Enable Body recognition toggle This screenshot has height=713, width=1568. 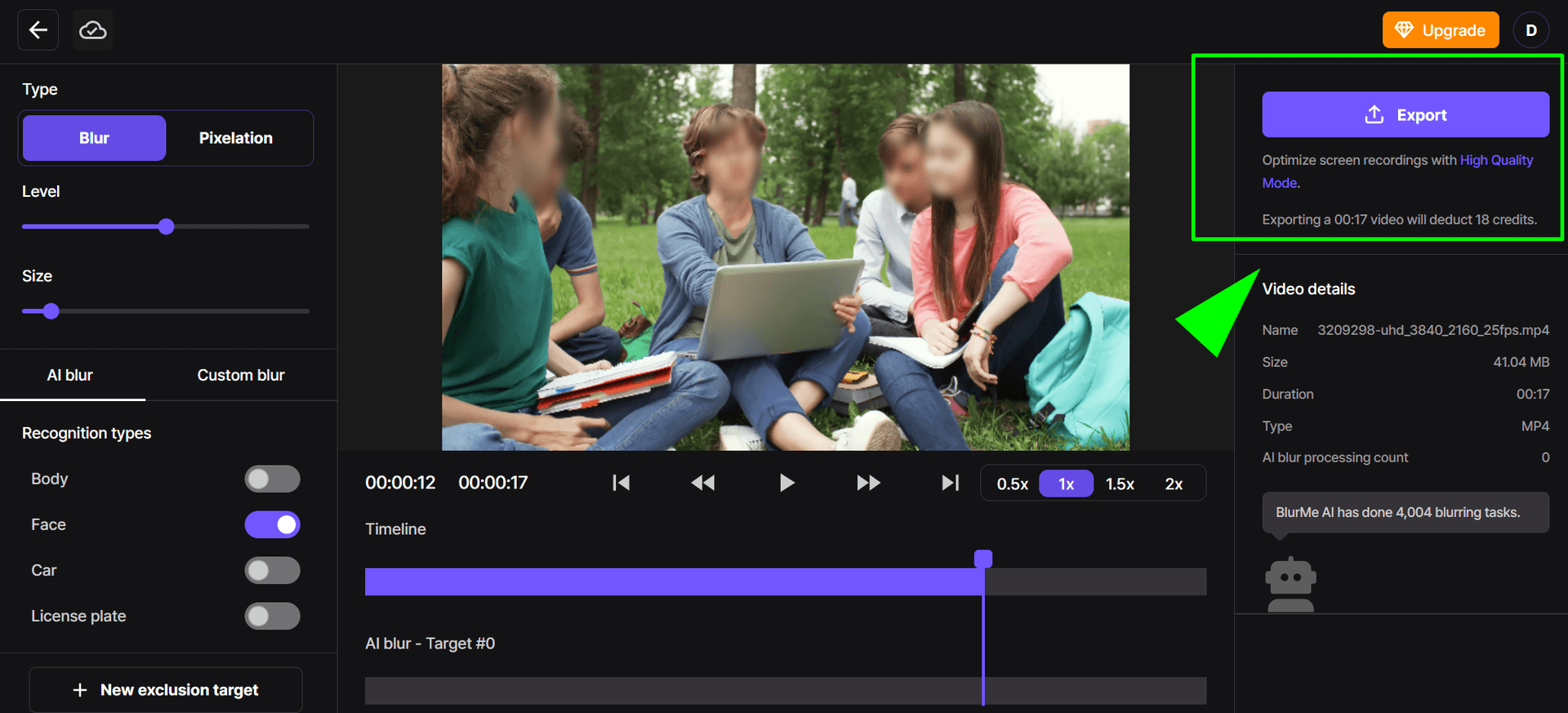click(272, 479)
